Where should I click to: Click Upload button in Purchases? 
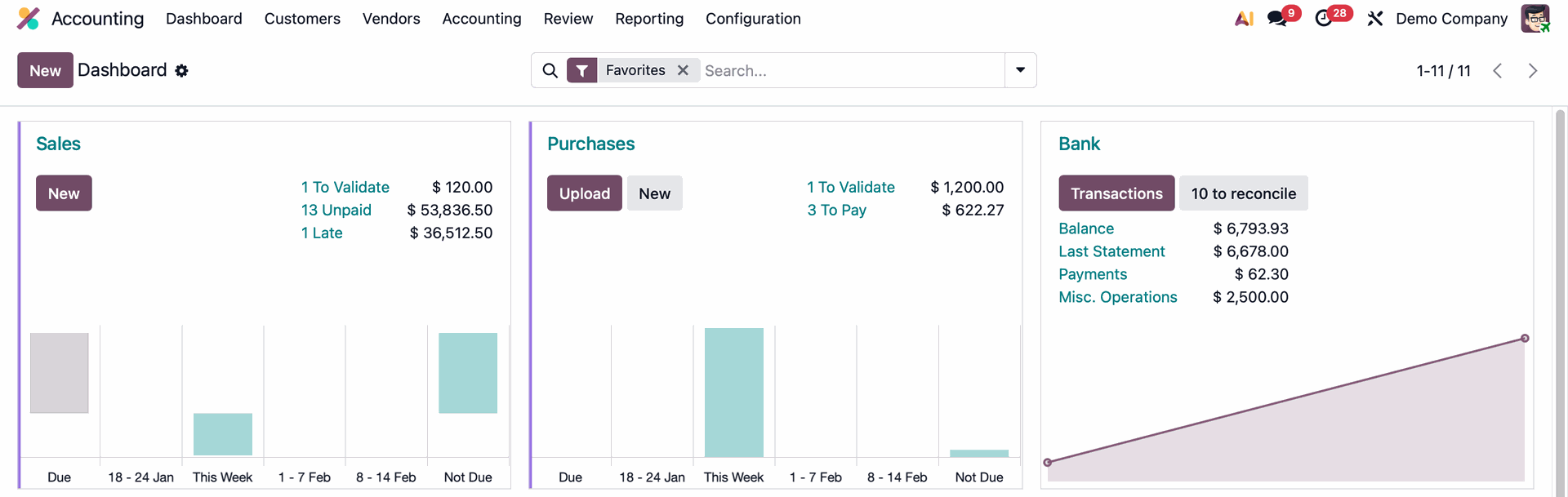(584, 193)
